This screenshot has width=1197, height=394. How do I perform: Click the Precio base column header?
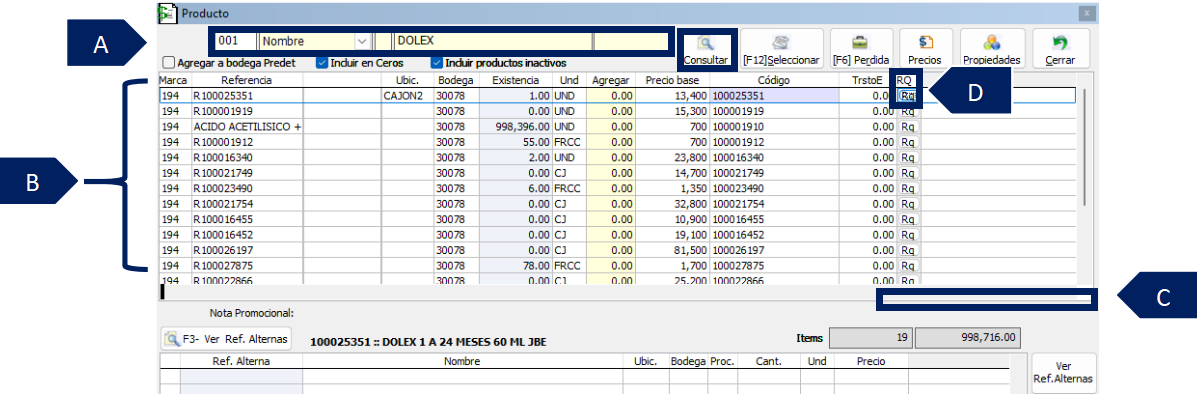pyautogui.click(x=673, y=80)
